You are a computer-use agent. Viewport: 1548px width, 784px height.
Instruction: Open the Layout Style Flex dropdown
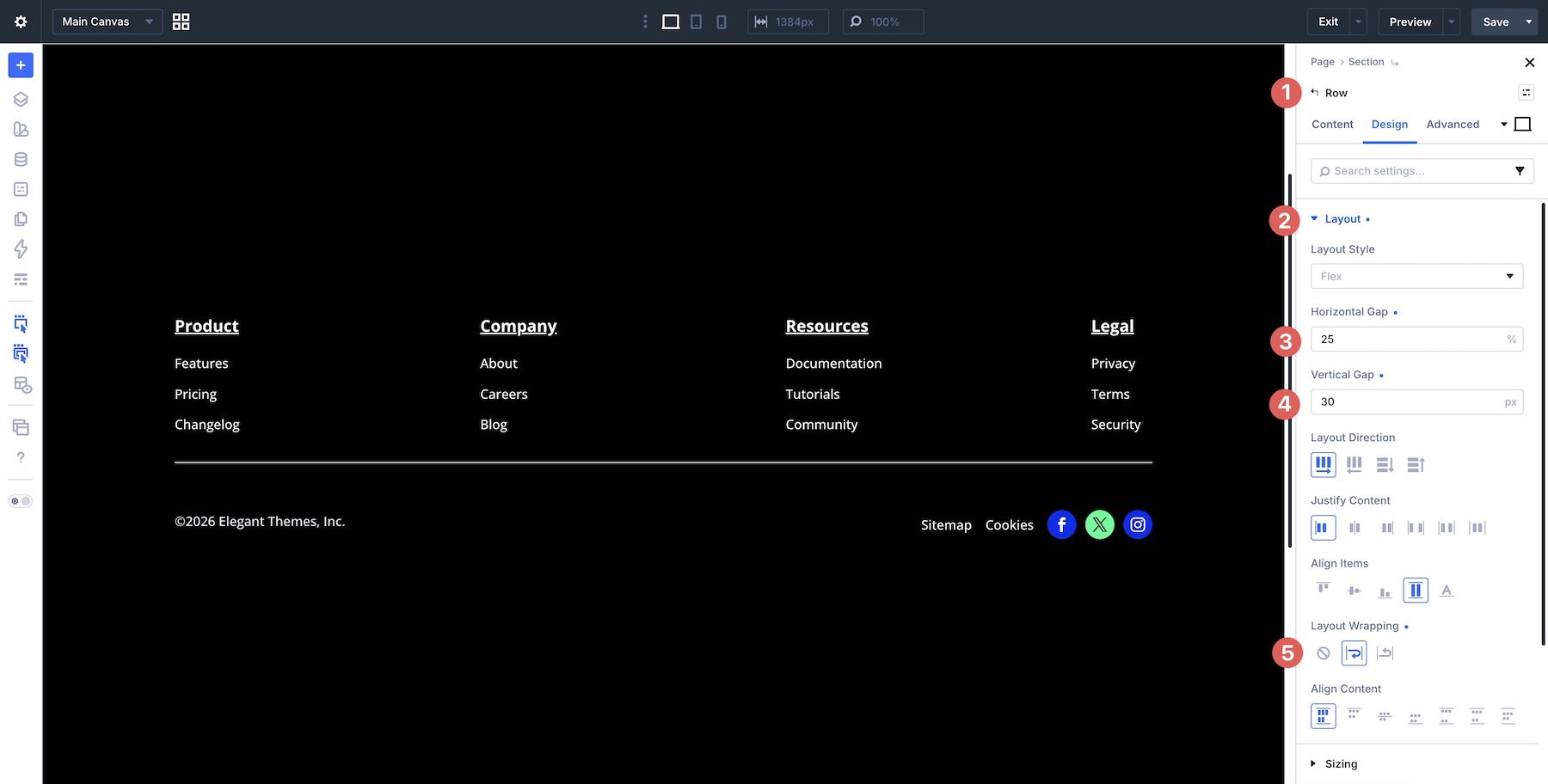pos(1416,276)
